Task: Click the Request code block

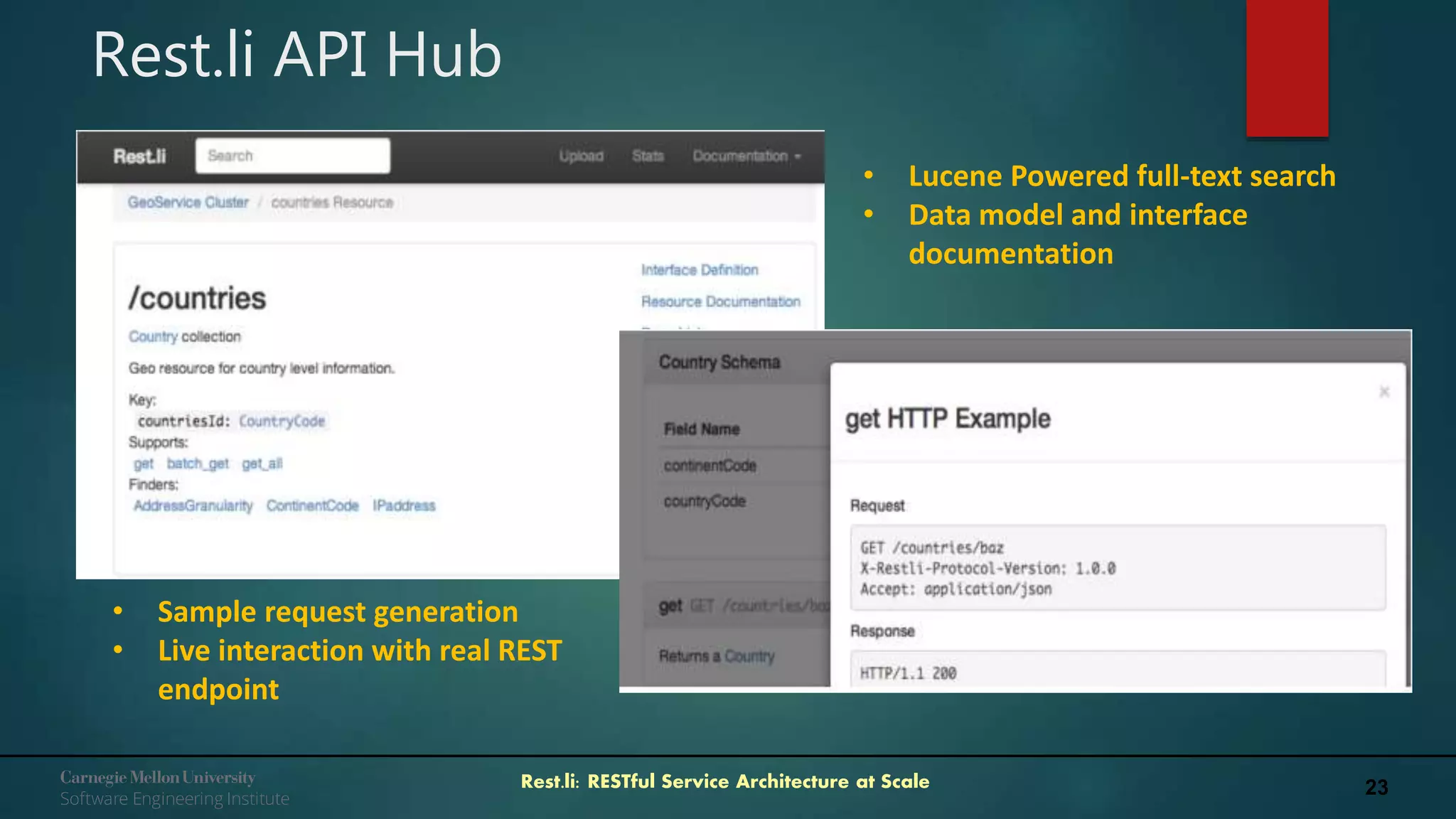Action: click(1118, 567)
